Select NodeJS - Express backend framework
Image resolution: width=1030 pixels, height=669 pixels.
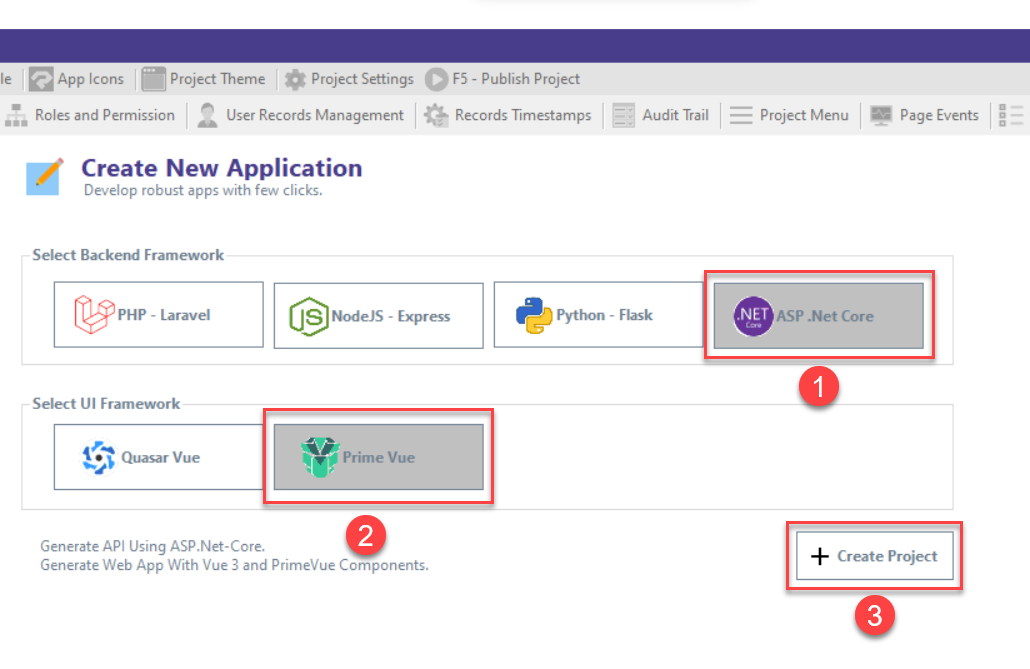click(x=378, y=315)
